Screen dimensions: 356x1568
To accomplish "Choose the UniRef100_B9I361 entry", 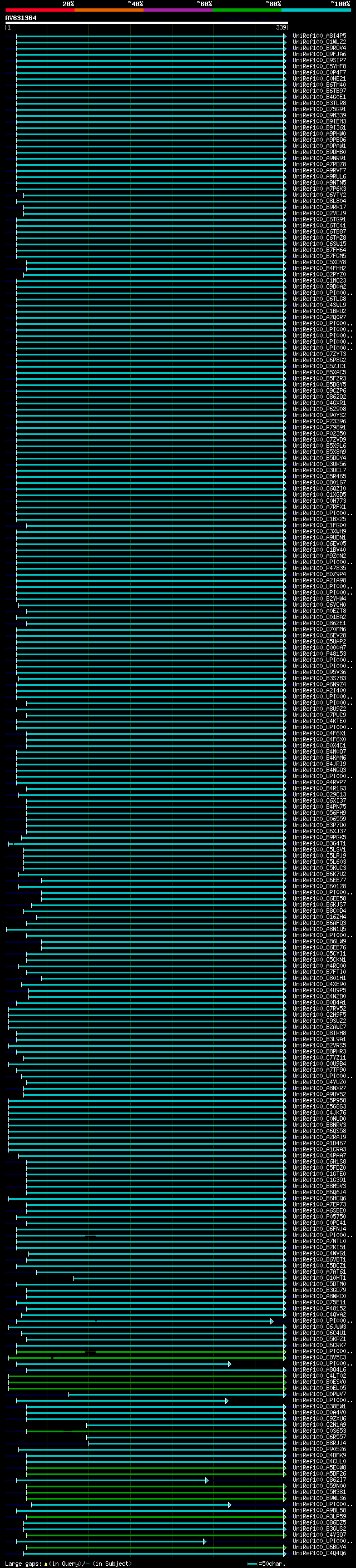I will [x=319, y=127].
